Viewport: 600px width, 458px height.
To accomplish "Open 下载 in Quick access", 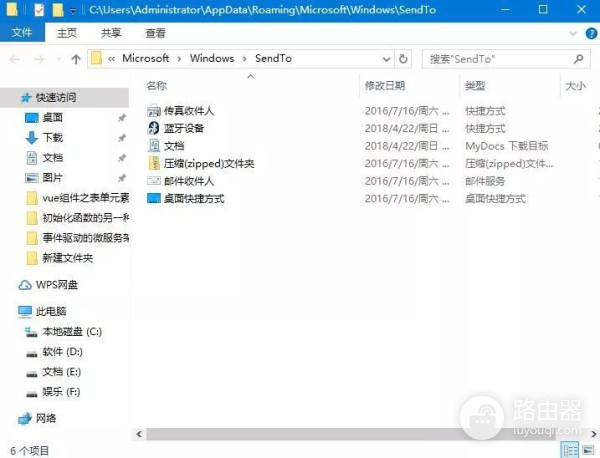I will (x=52, y=138).
